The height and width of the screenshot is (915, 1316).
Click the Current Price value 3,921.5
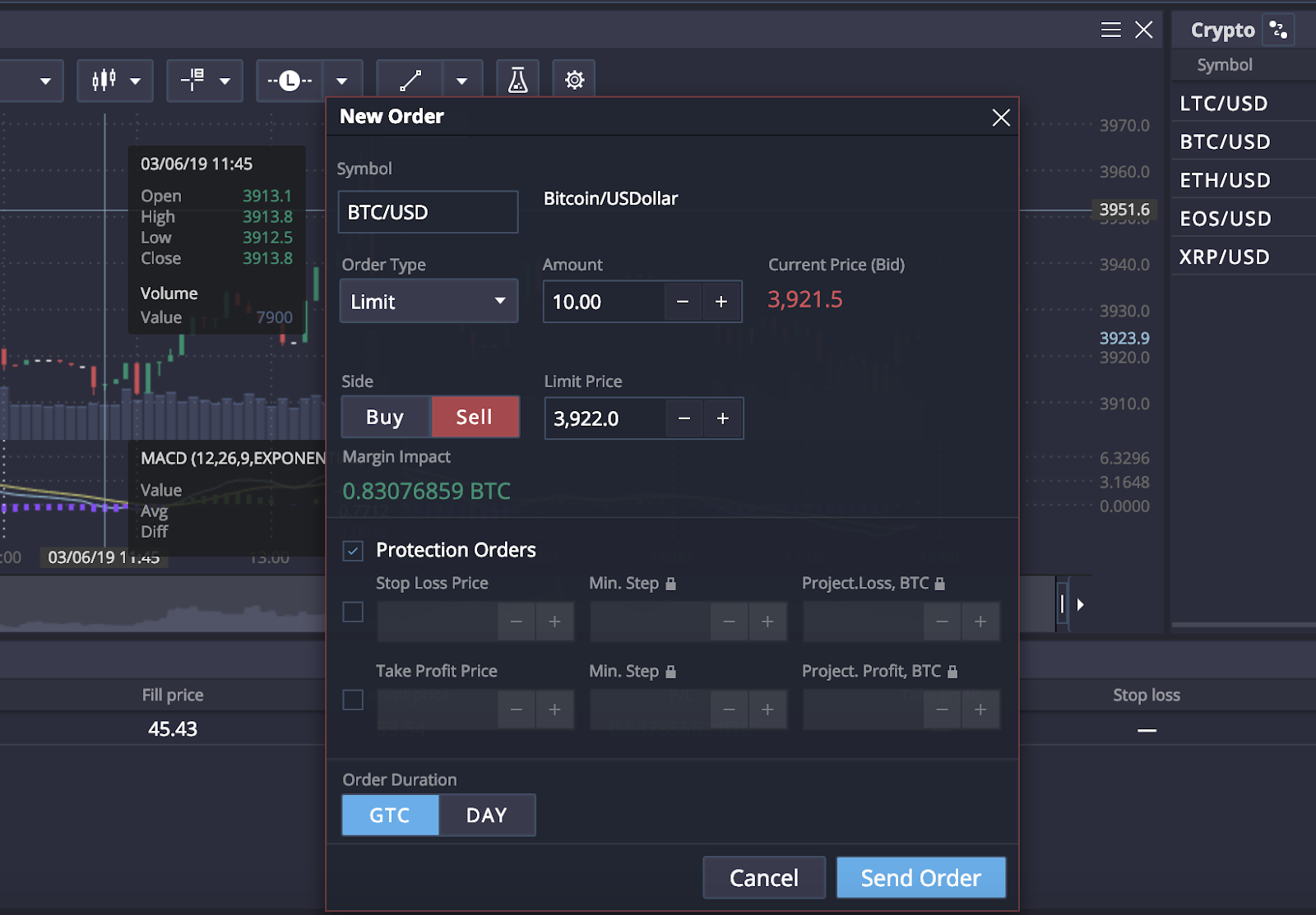[x=805, y=299]
